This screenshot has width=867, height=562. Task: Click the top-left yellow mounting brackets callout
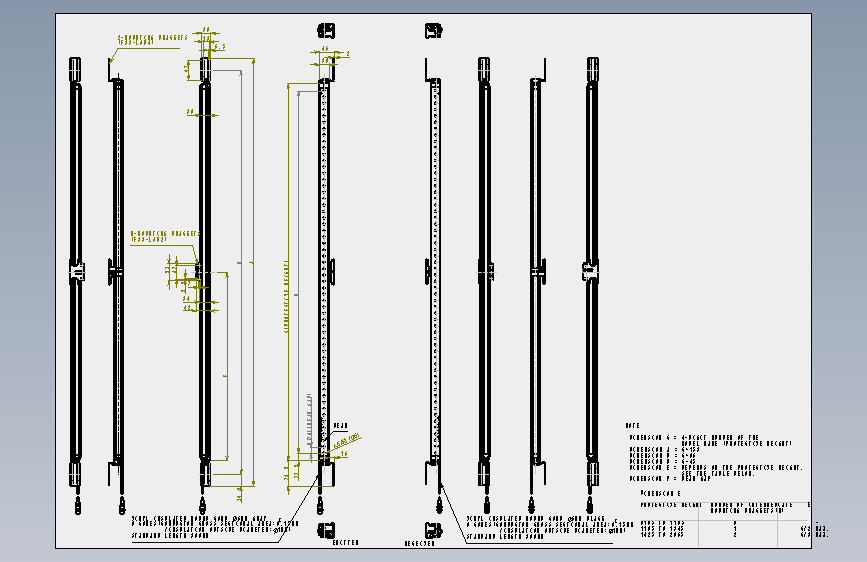pos(153,40)
